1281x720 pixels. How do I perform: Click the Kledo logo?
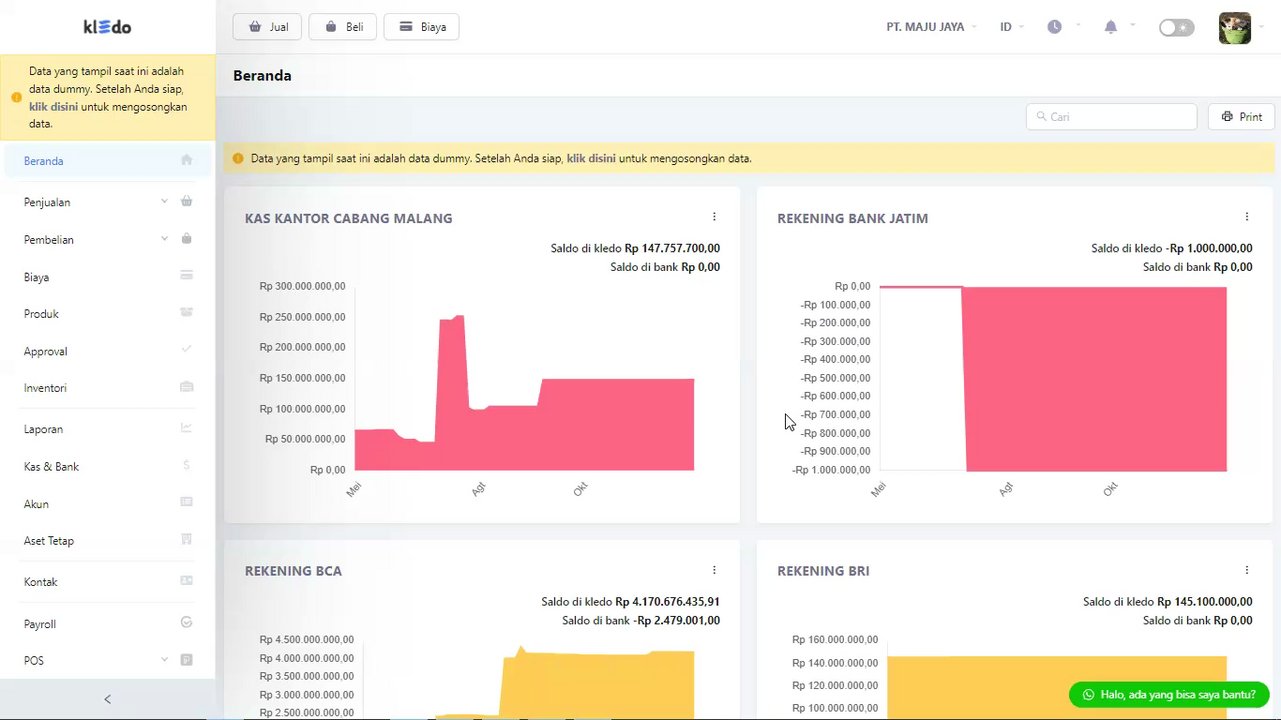pyautogui.click(x=107, y=27)
